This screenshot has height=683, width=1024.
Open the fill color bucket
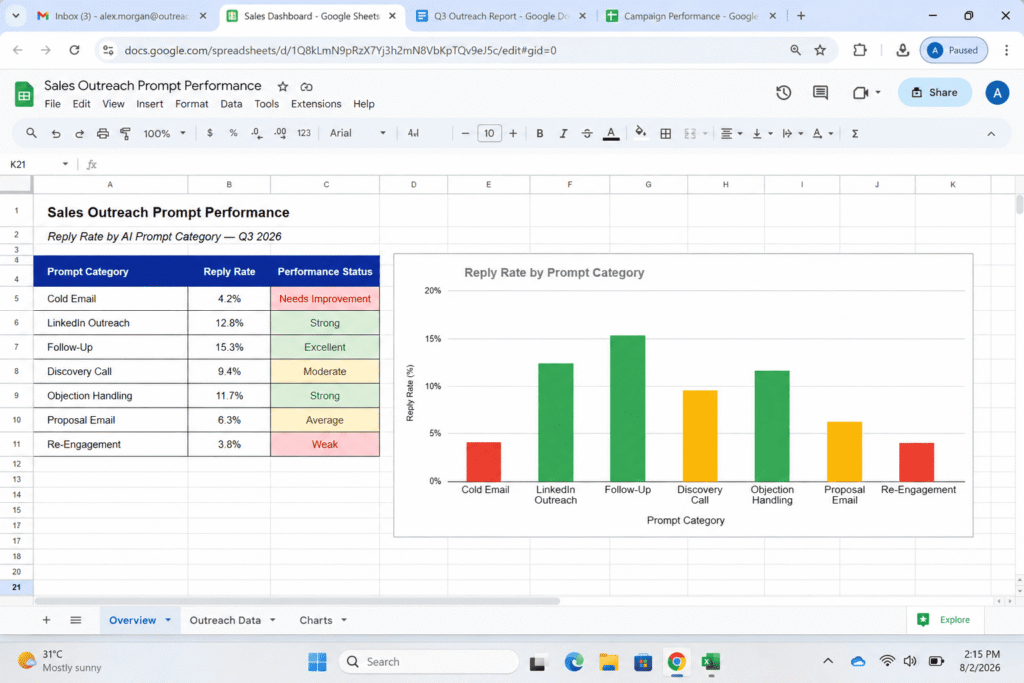pyautogui.click(x=641, y=133)
